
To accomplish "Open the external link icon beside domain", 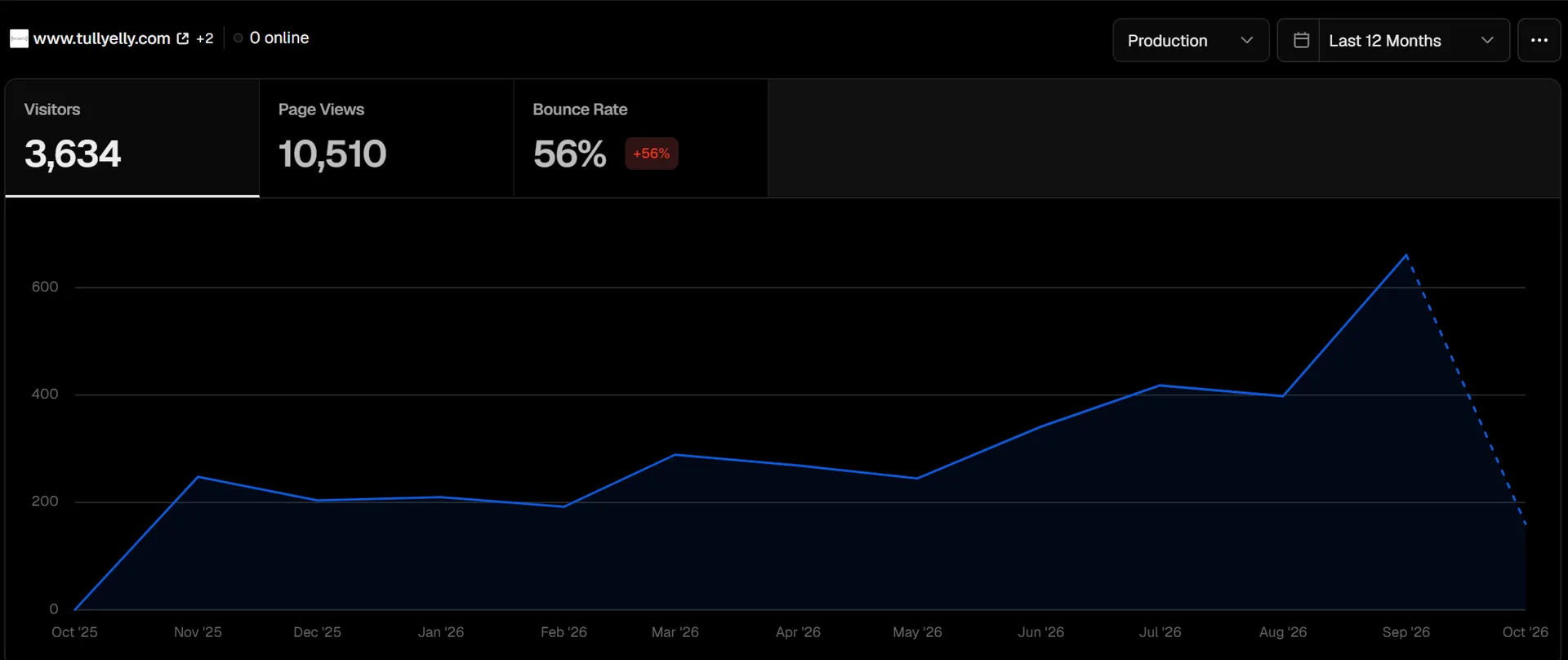I will tap(183, 38).
